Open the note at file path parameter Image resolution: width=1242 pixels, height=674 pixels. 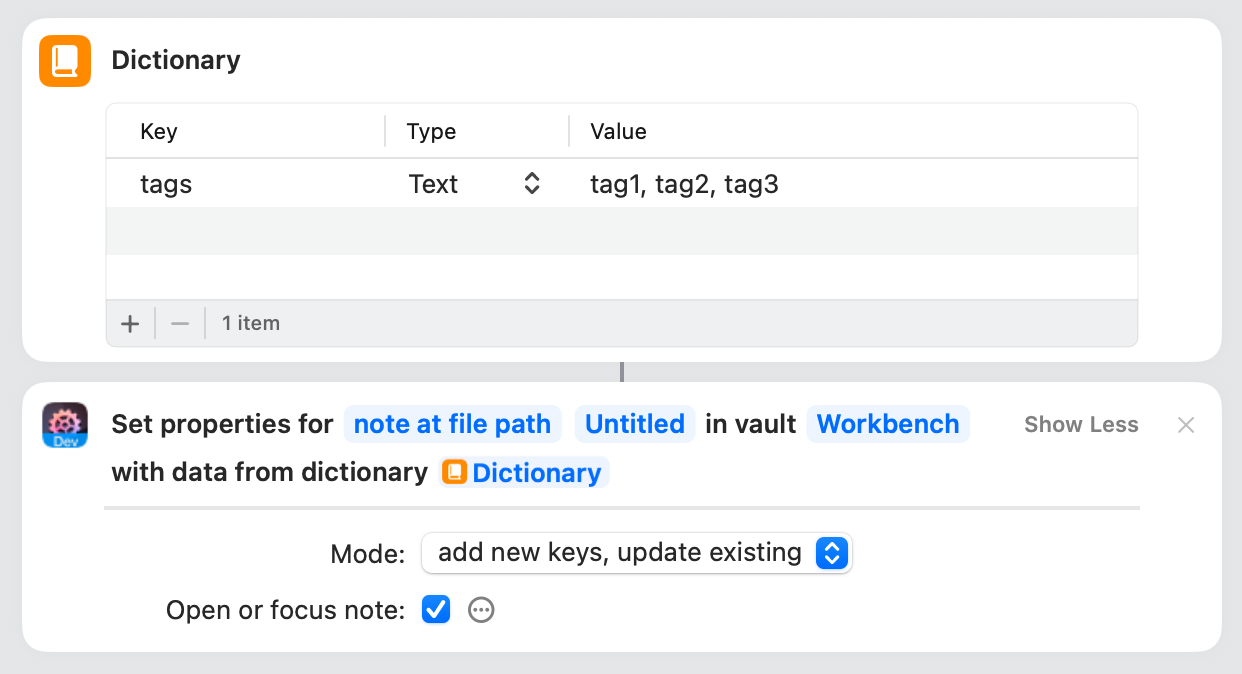point(452,425)
